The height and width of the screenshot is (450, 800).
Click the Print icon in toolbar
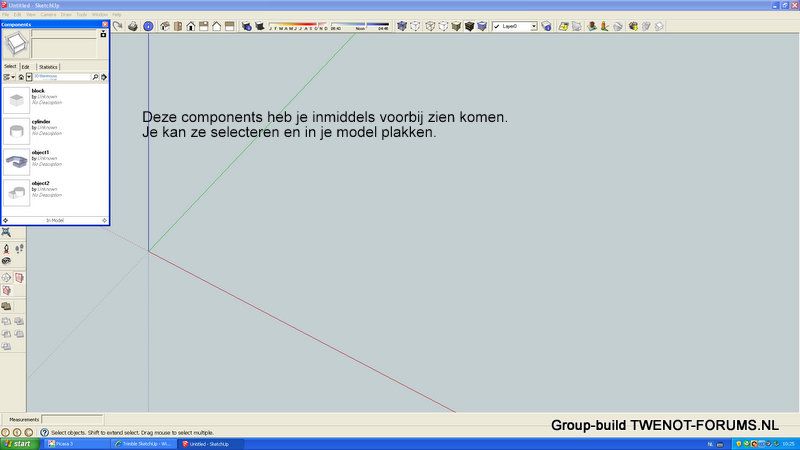coord(133,26)
